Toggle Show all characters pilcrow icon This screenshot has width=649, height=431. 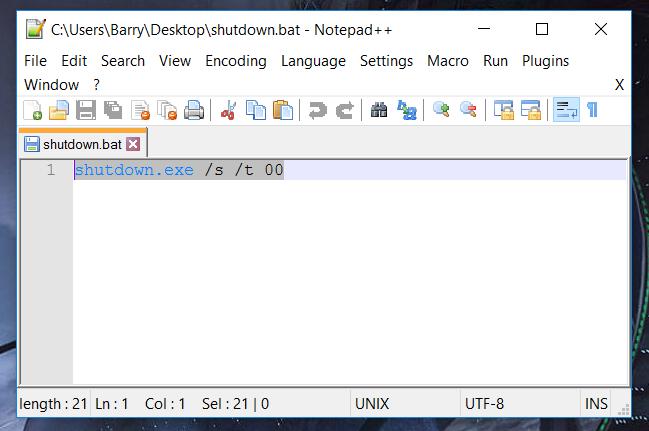592,110
